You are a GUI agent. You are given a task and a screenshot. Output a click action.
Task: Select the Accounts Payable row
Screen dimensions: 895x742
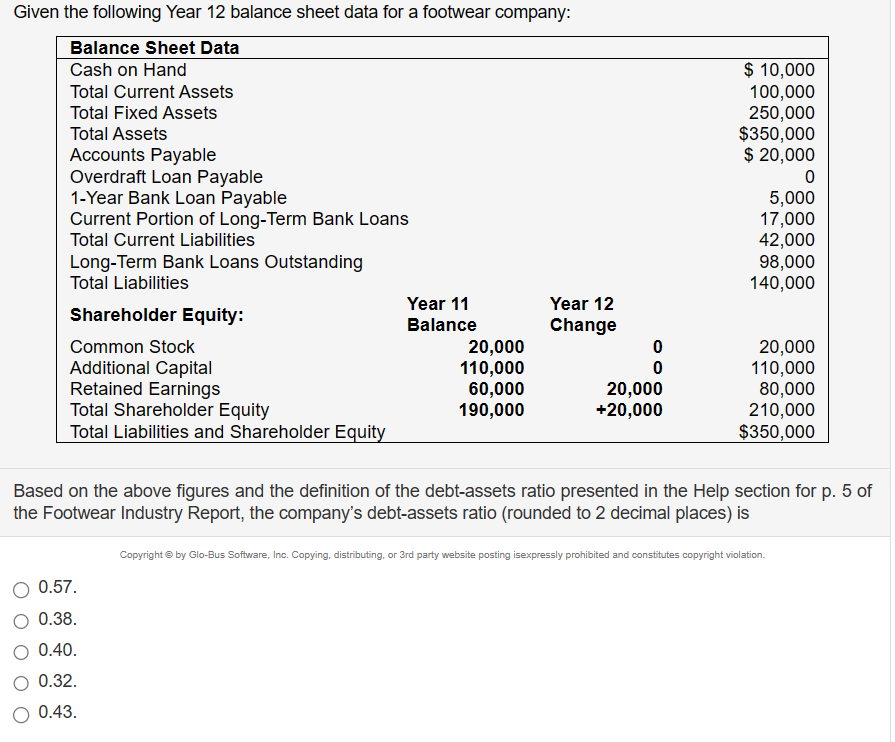pos(142,155)
